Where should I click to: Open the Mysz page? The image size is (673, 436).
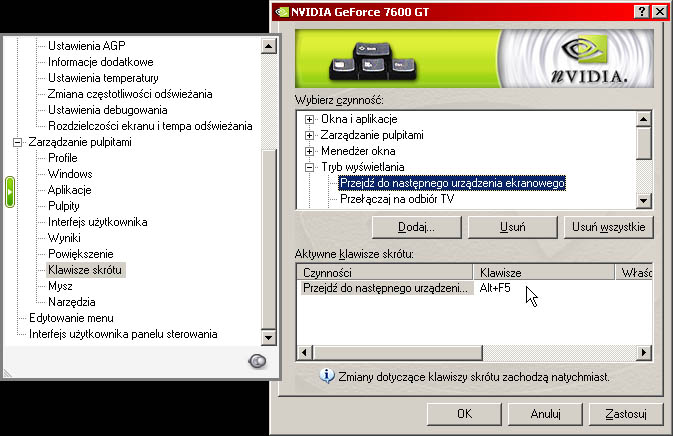(60, 286)
